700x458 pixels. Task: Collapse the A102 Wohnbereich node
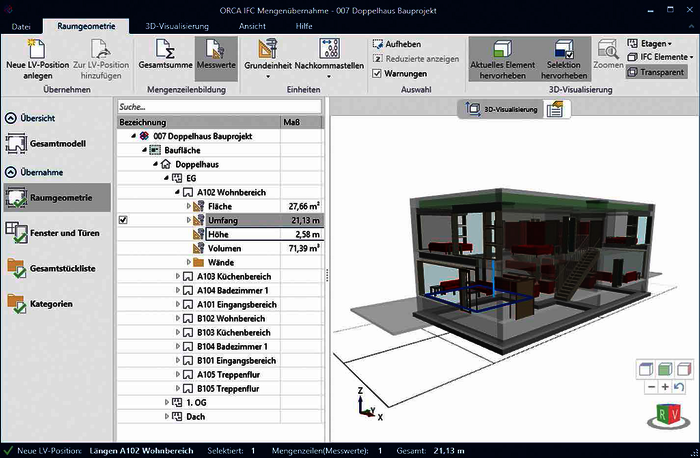[x=177, y=192]
